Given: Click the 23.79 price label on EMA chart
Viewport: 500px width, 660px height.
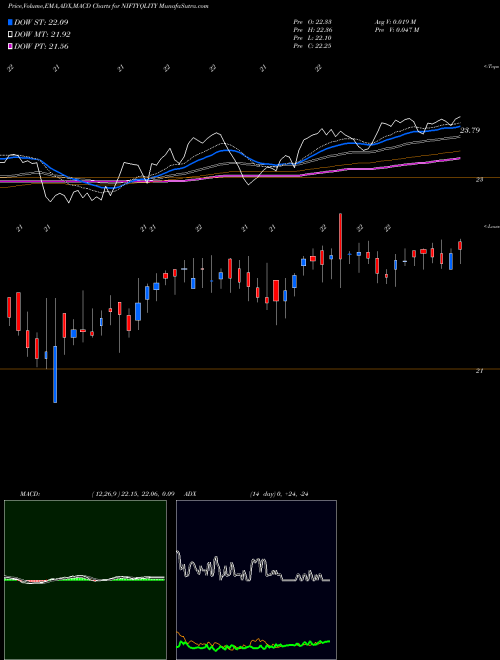Looking at the screenshot, I should tap(470, 130).
